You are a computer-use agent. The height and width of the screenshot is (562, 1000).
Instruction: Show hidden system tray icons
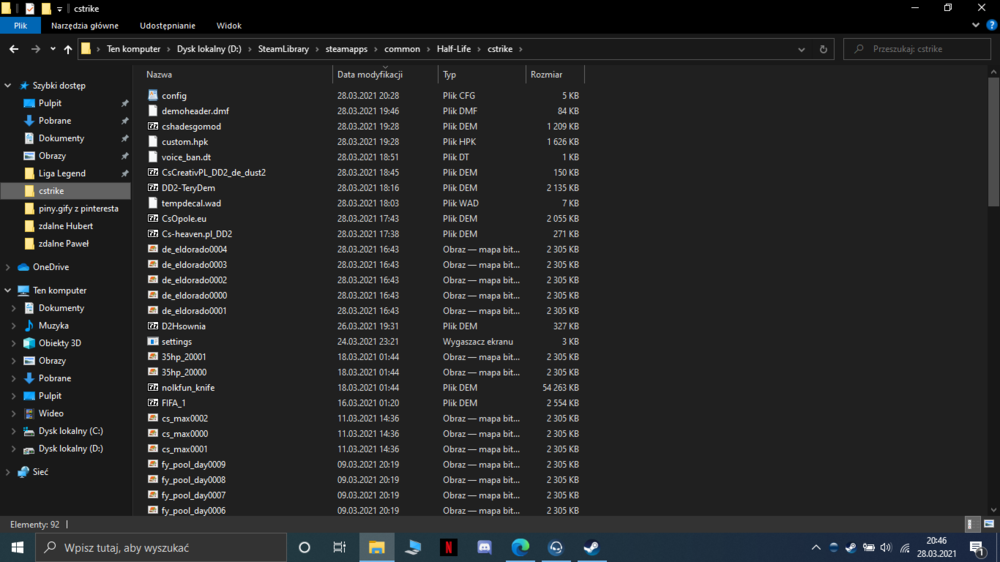coord(816,547)
